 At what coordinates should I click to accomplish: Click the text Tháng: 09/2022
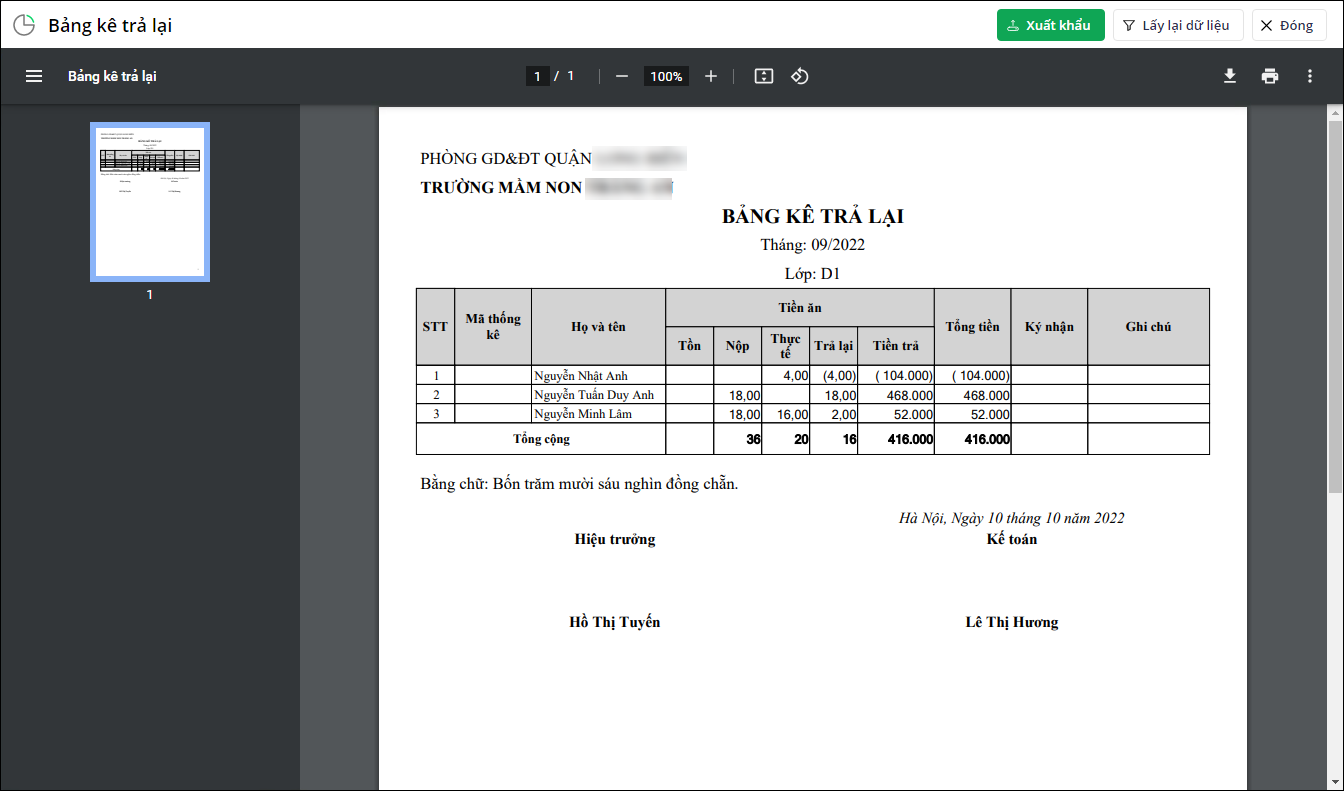[813, 245]
